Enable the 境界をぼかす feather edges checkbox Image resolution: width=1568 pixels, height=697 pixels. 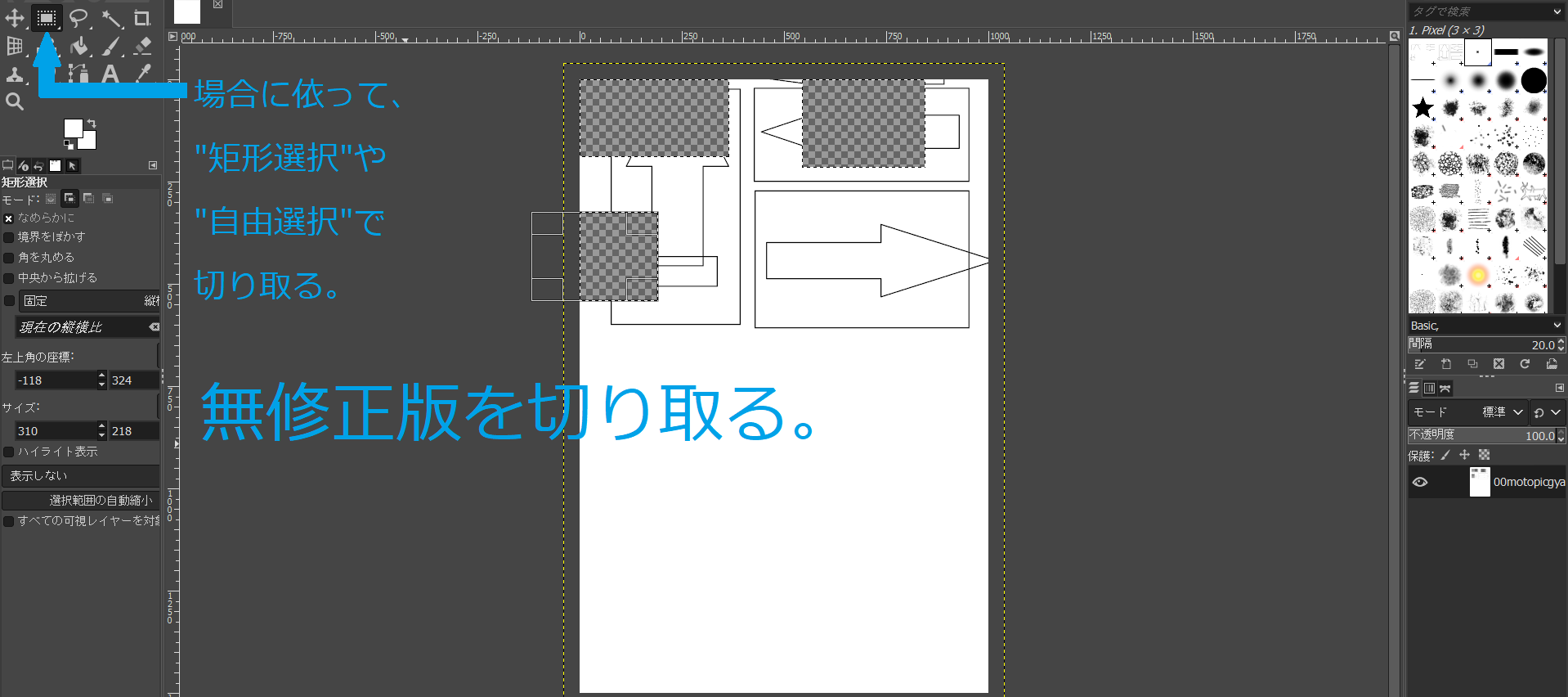(x=9, y=237)
